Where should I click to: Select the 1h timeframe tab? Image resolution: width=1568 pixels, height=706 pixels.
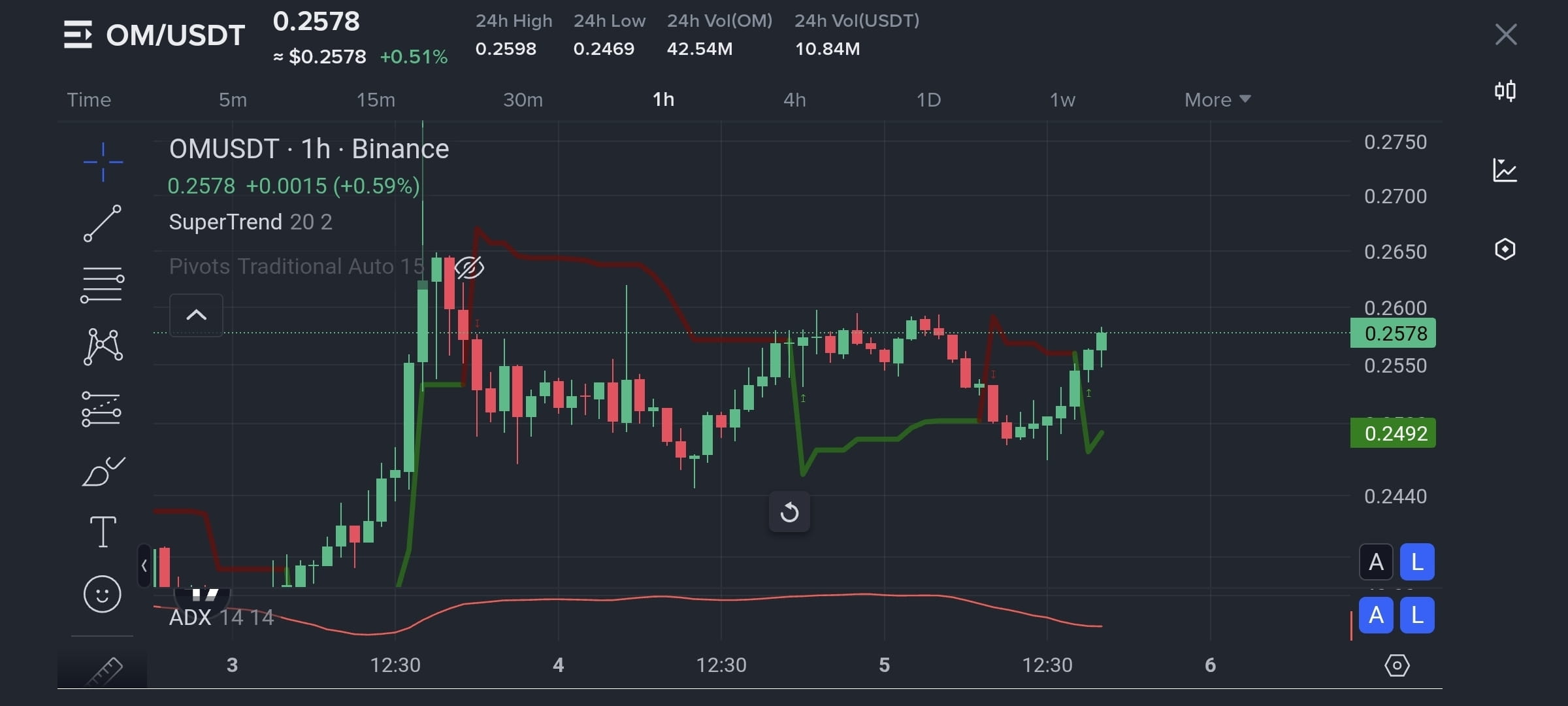pyautogui.click(x=663, y=99)
